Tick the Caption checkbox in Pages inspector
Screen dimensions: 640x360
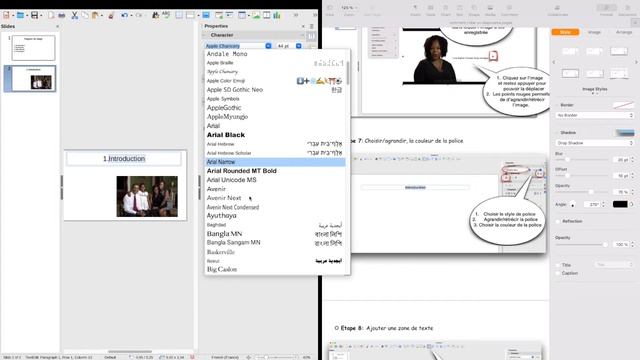click(558, 273)
